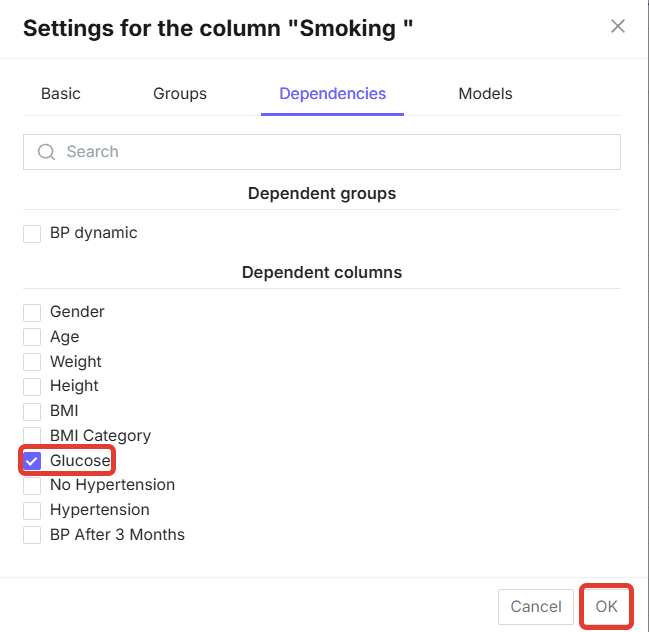Screen dimensions: 649x632
Task: Open the Groups tab
Action: [x=180, y=94]
